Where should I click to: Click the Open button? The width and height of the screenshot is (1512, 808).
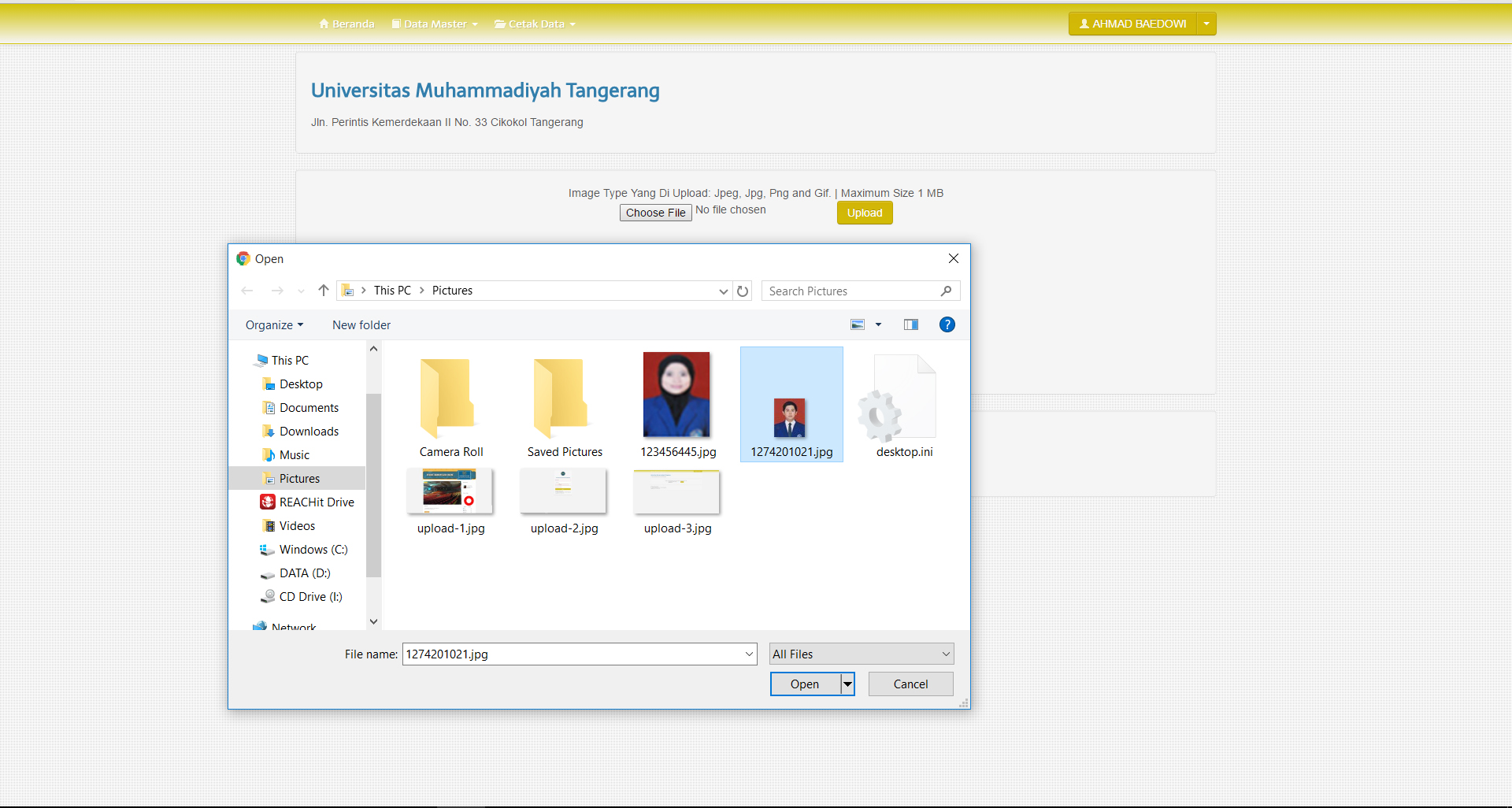(x=805, y=684)
